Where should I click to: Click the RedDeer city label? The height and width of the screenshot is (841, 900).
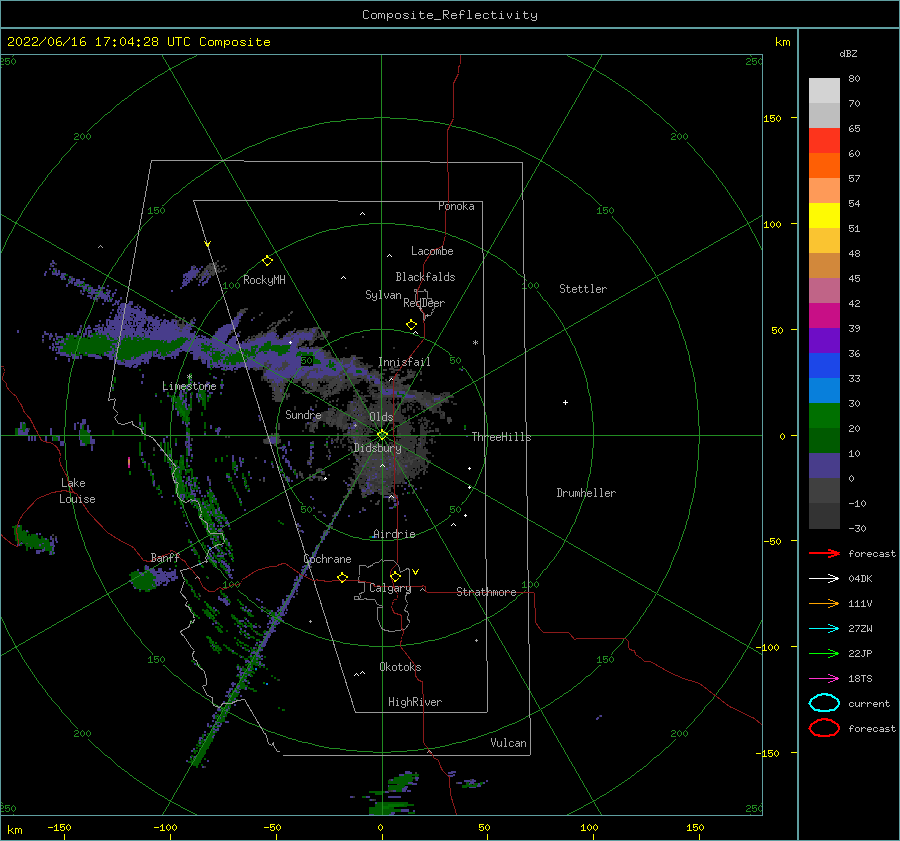point(424,303)
